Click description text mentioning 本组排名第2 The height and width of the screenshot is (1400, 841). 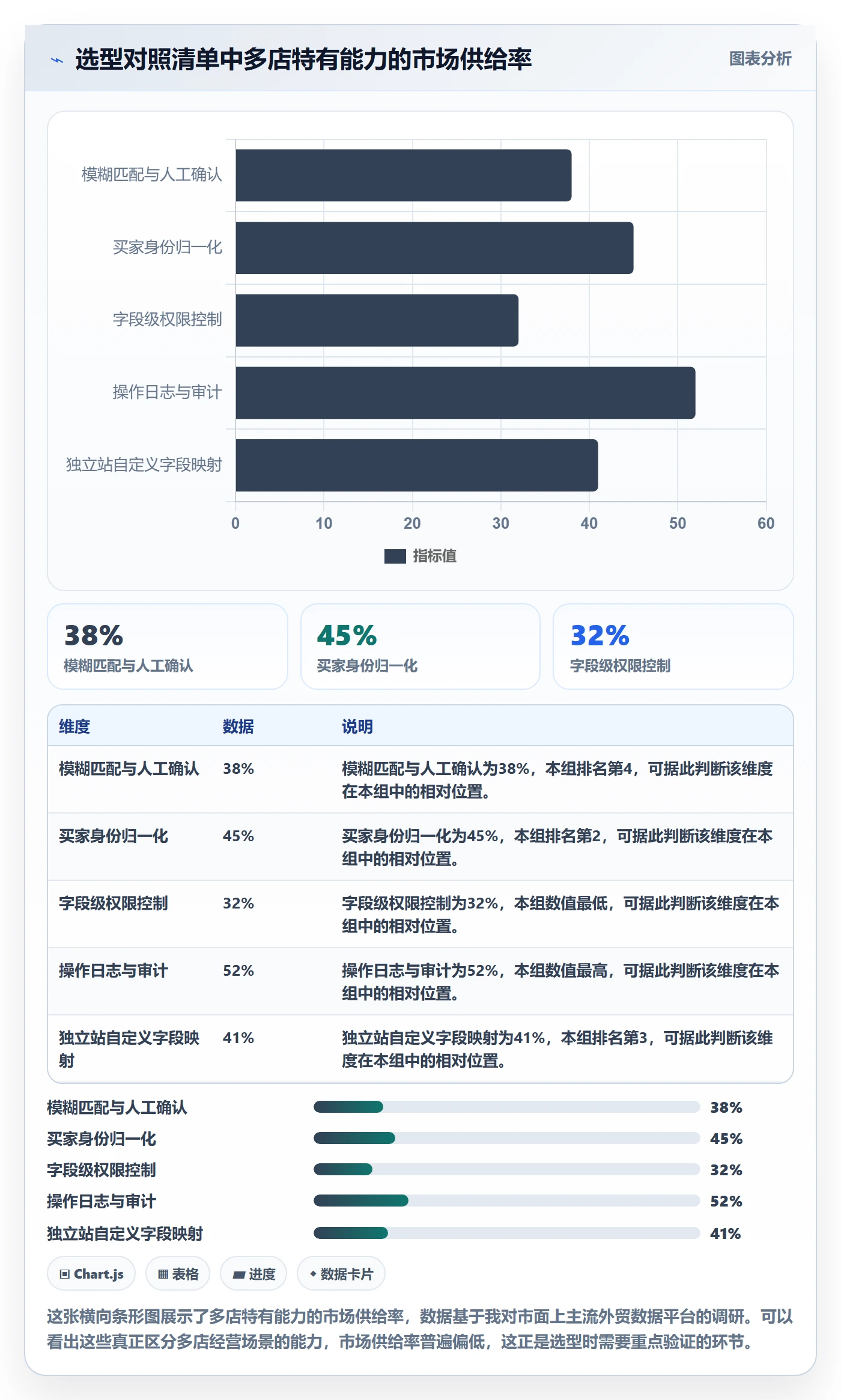pos(557,847)
